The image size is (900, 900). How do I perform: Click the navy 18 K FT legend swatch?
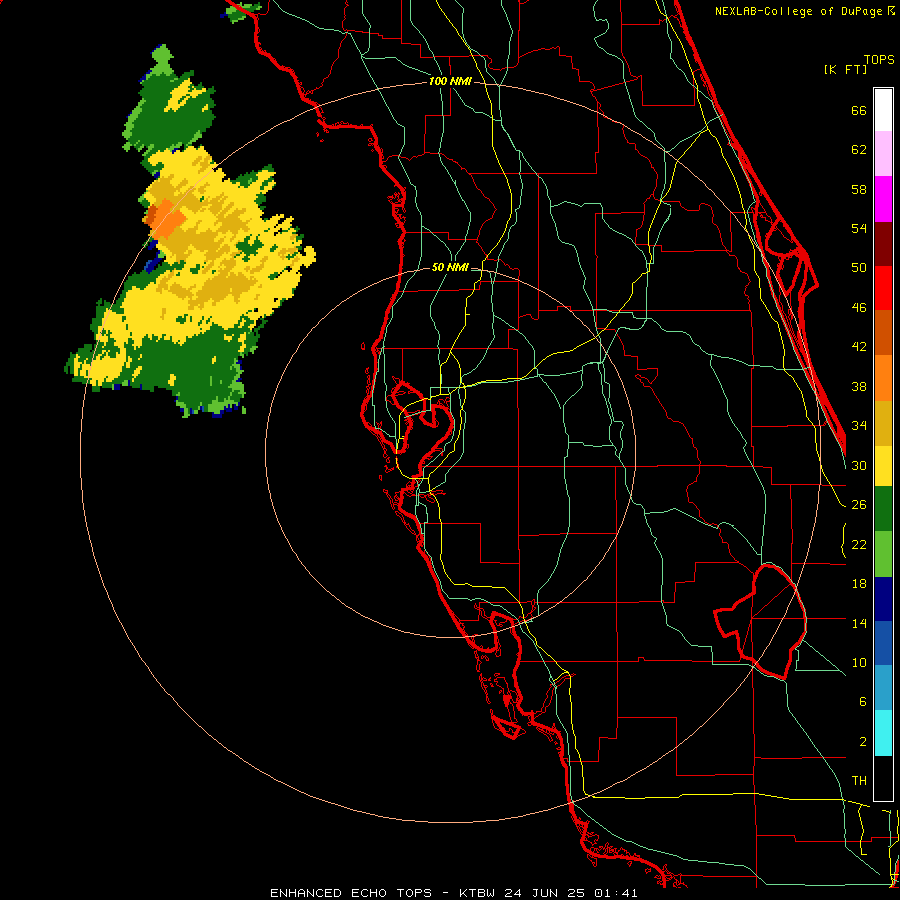(x=883, y=599)
